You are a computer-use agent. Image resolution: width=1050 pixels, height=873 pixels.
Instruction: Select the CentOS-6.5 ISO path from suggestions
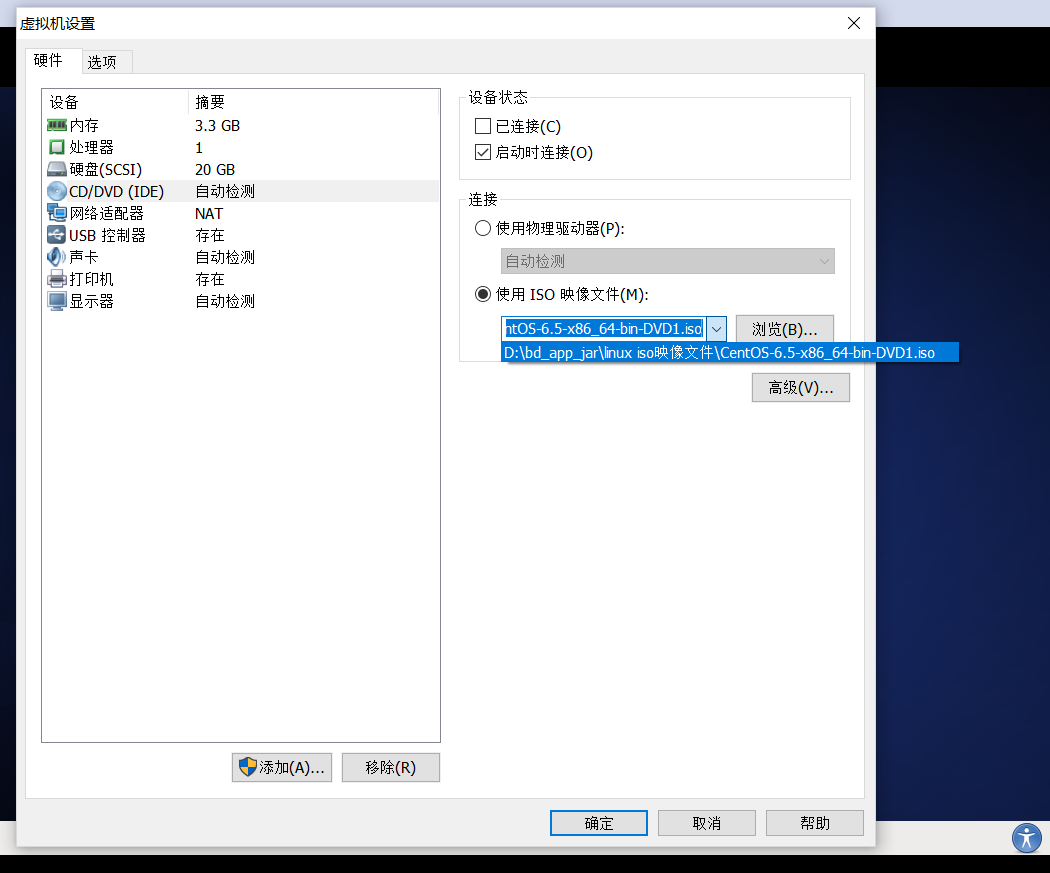pos(730,352)
